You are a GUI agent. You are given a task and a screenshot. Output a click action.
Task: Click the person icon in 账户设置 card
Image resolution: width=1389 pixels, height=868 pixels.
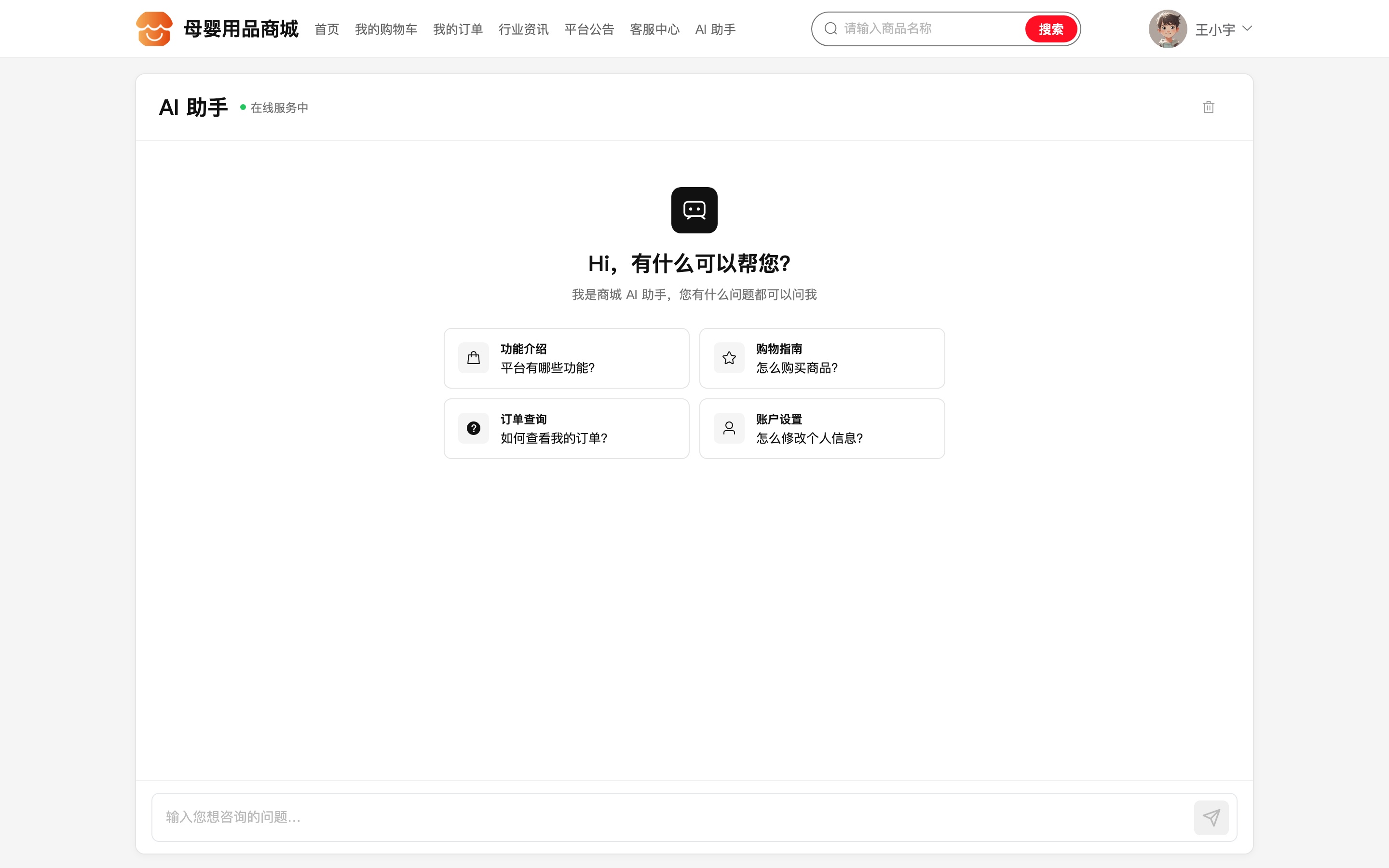(x=729, y=428)
